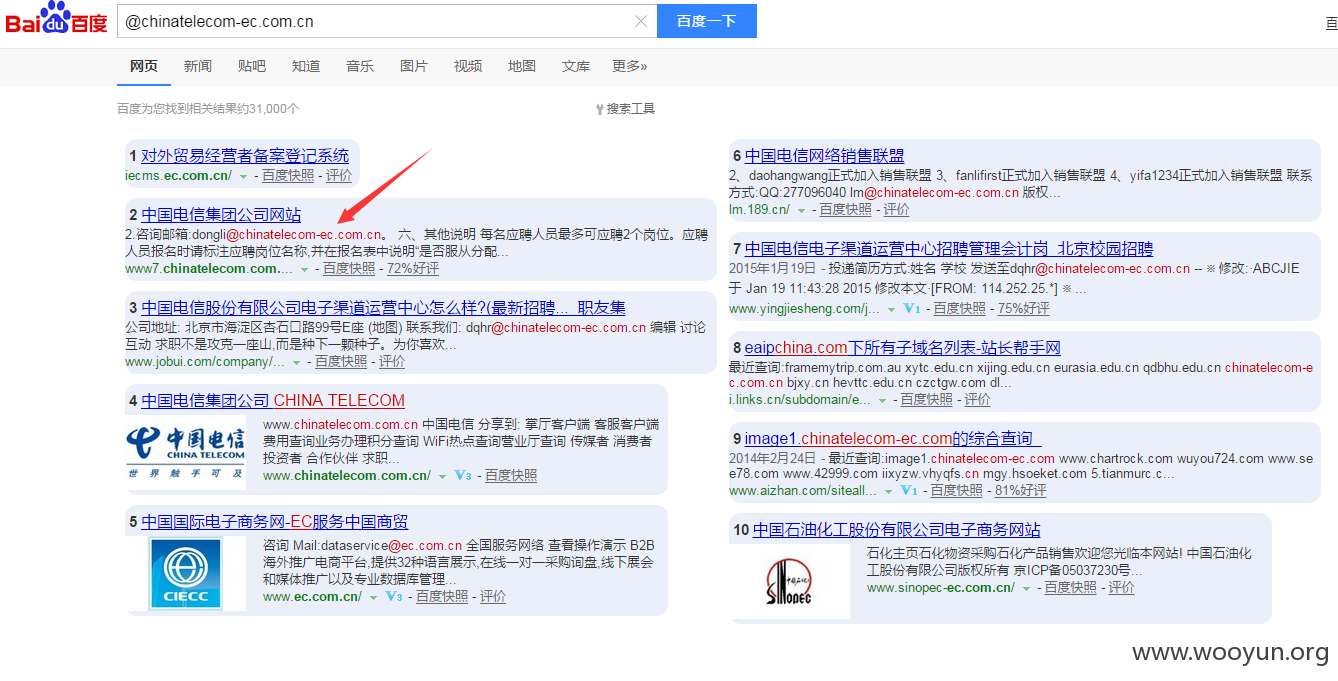Expand dropdown arrow next to www.aizhan.com
Image resolution: width=1338 pixels, height=681 pixels.
pos(888,491)
